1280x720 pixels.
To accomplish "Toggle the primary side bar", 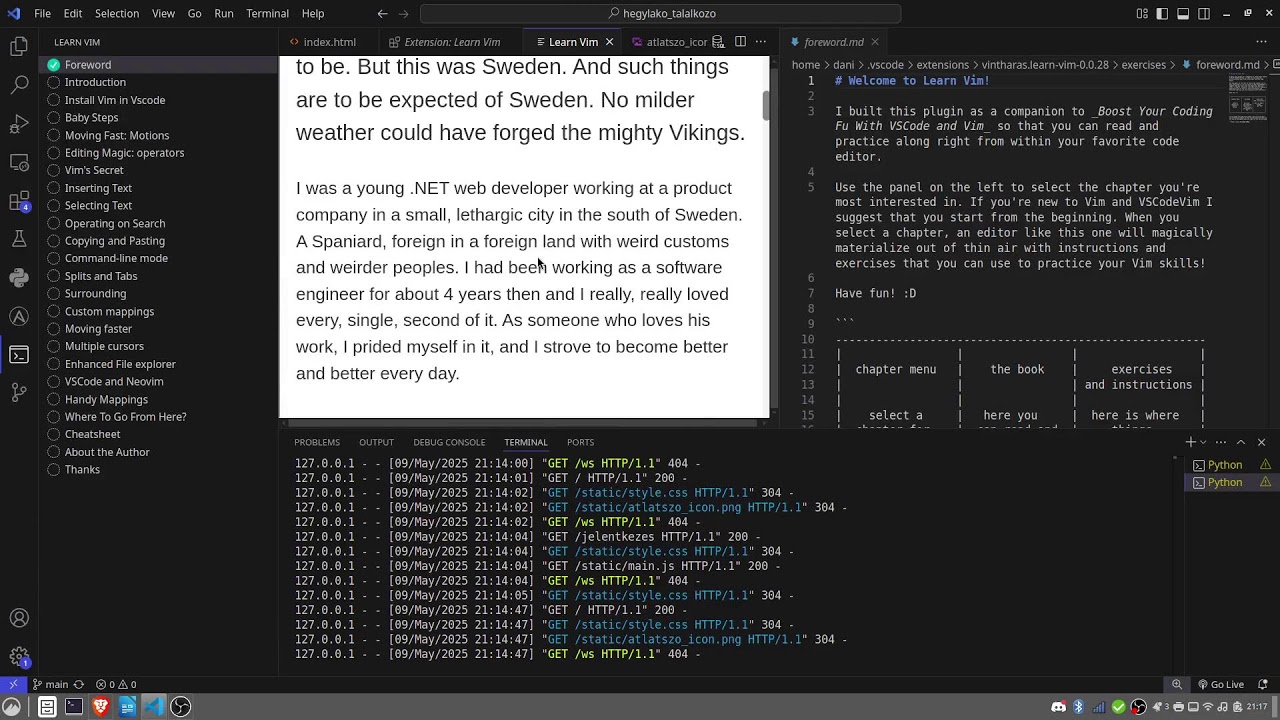I will coord(1162,14).
